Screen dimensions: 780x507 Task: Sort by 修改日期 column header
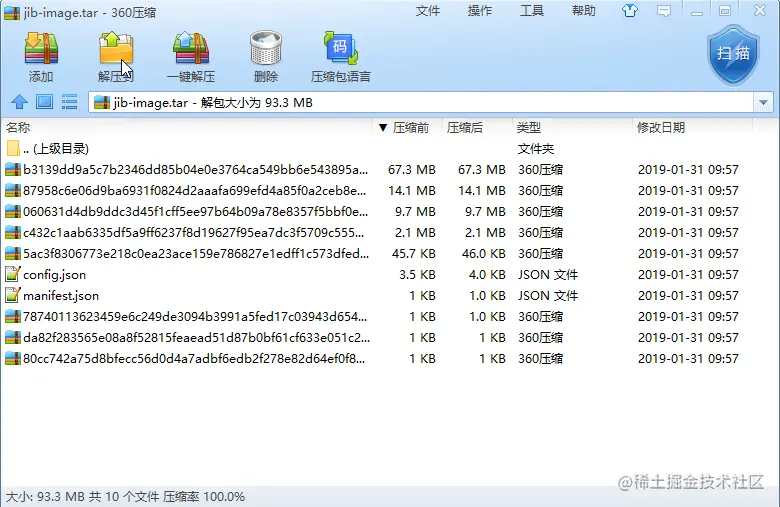(x=692, y=128)
